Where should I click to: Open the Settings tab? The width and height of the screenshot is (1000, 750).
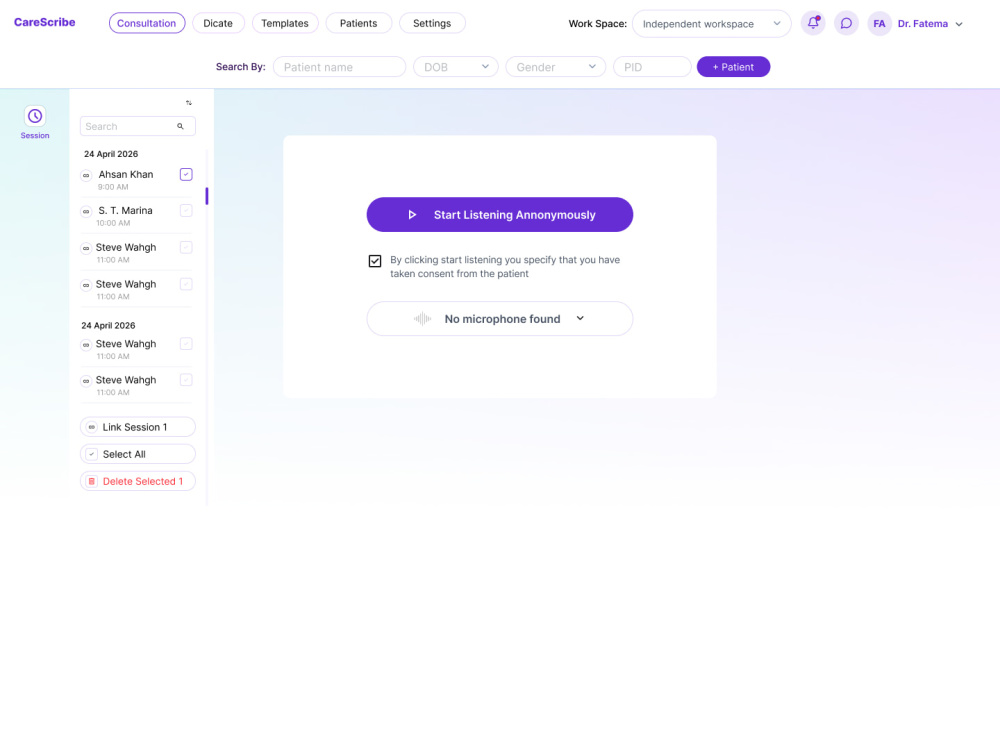(x=432, y=23)
